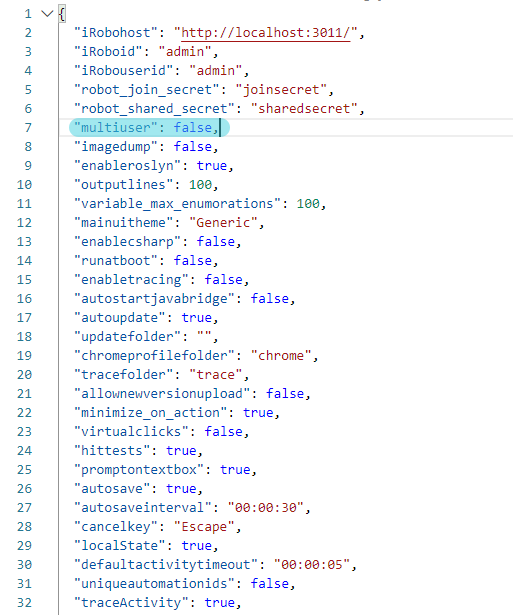Click the chromeprofilefolder chrome value
The image size is (513, 615).
click(281, 355)
